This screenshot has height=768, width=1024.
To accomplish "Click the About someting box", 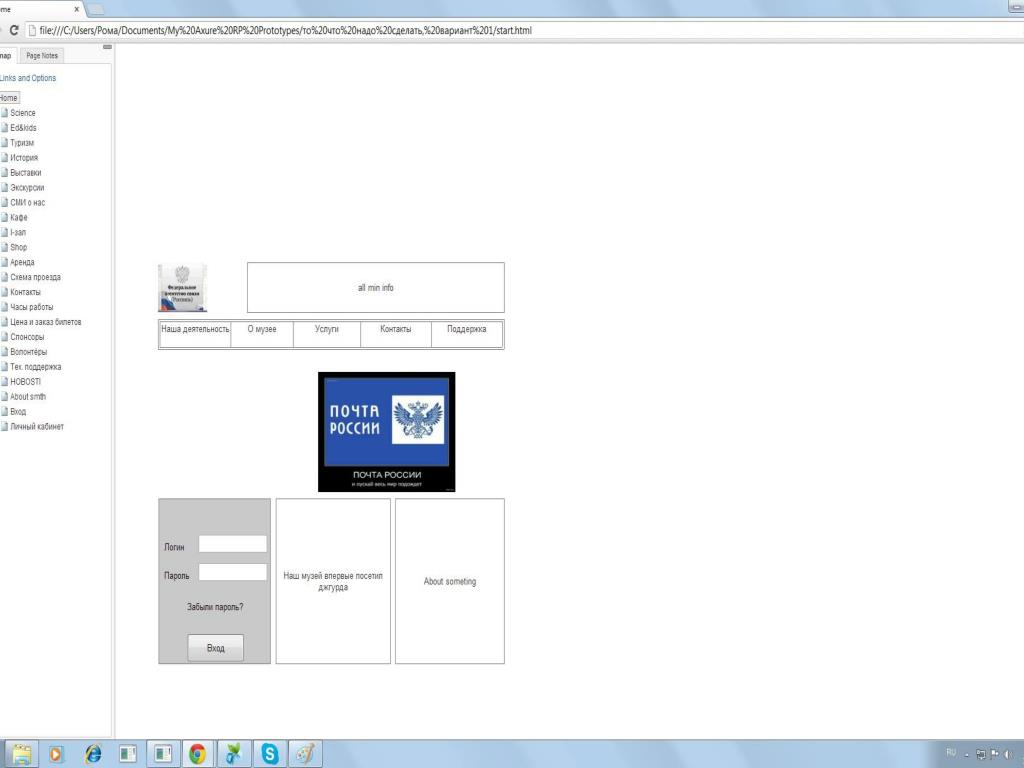I will tap(450, 581).
